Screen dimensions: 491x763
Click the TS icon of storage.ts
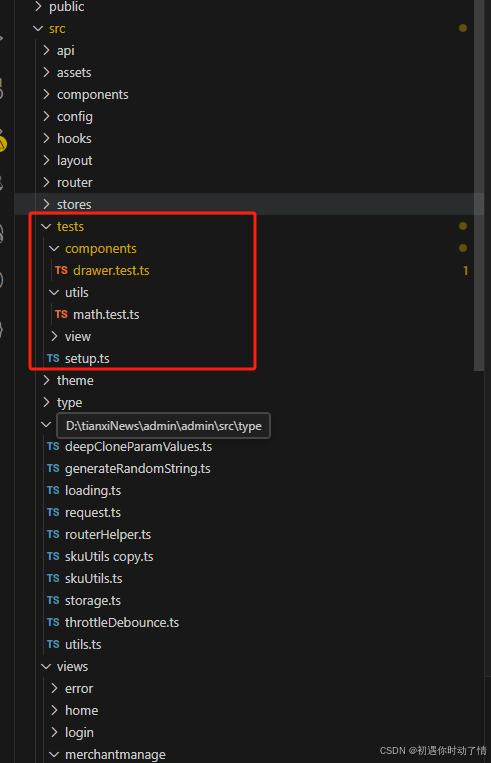tap(53, 600)
